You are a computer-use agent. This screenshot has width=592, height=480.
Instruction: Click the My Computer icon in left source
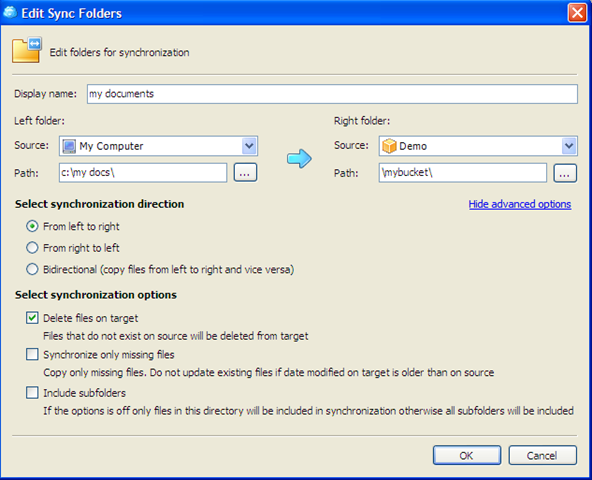coord(69,146)
